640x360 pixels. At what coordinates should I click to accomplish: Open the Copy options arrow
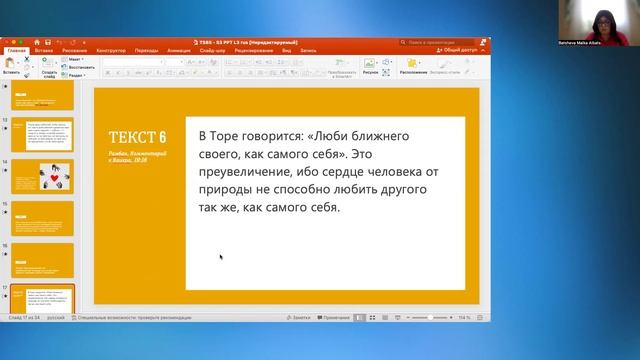tap(33, 67)
